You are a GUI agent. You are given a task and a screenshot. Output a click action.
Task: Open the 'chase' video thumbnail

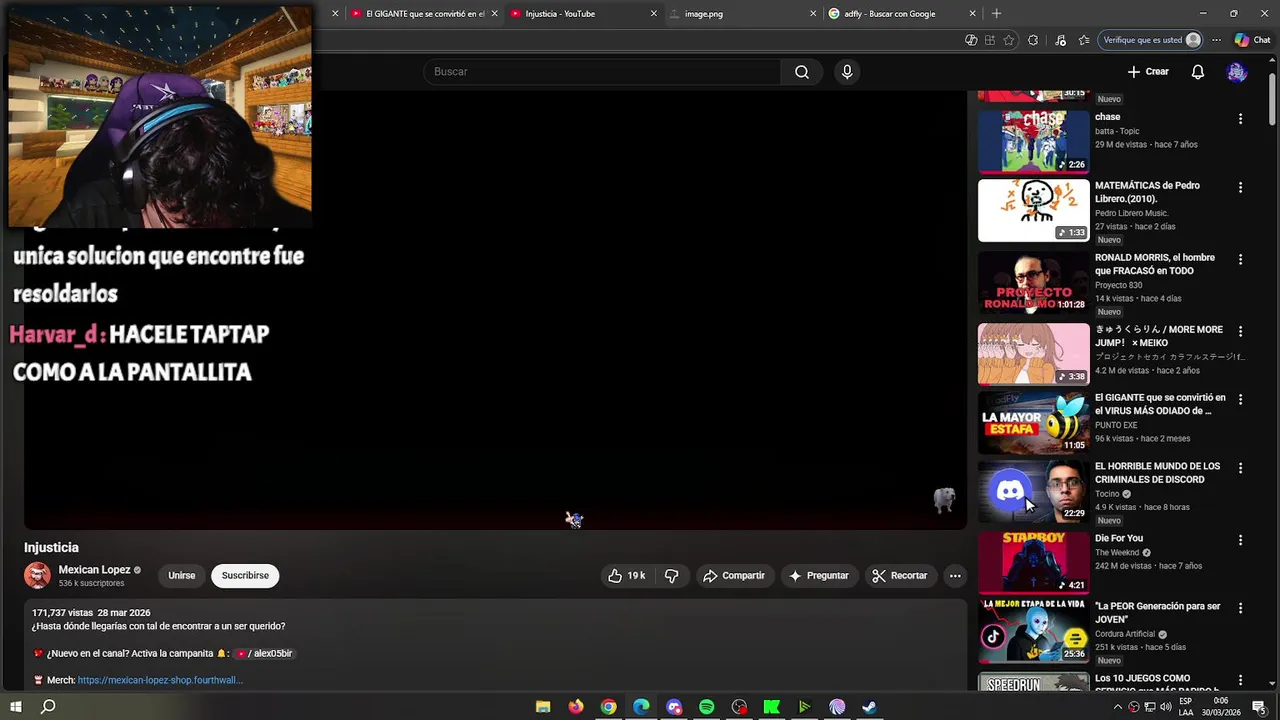pyautogui.click(x=1033, y=141)
